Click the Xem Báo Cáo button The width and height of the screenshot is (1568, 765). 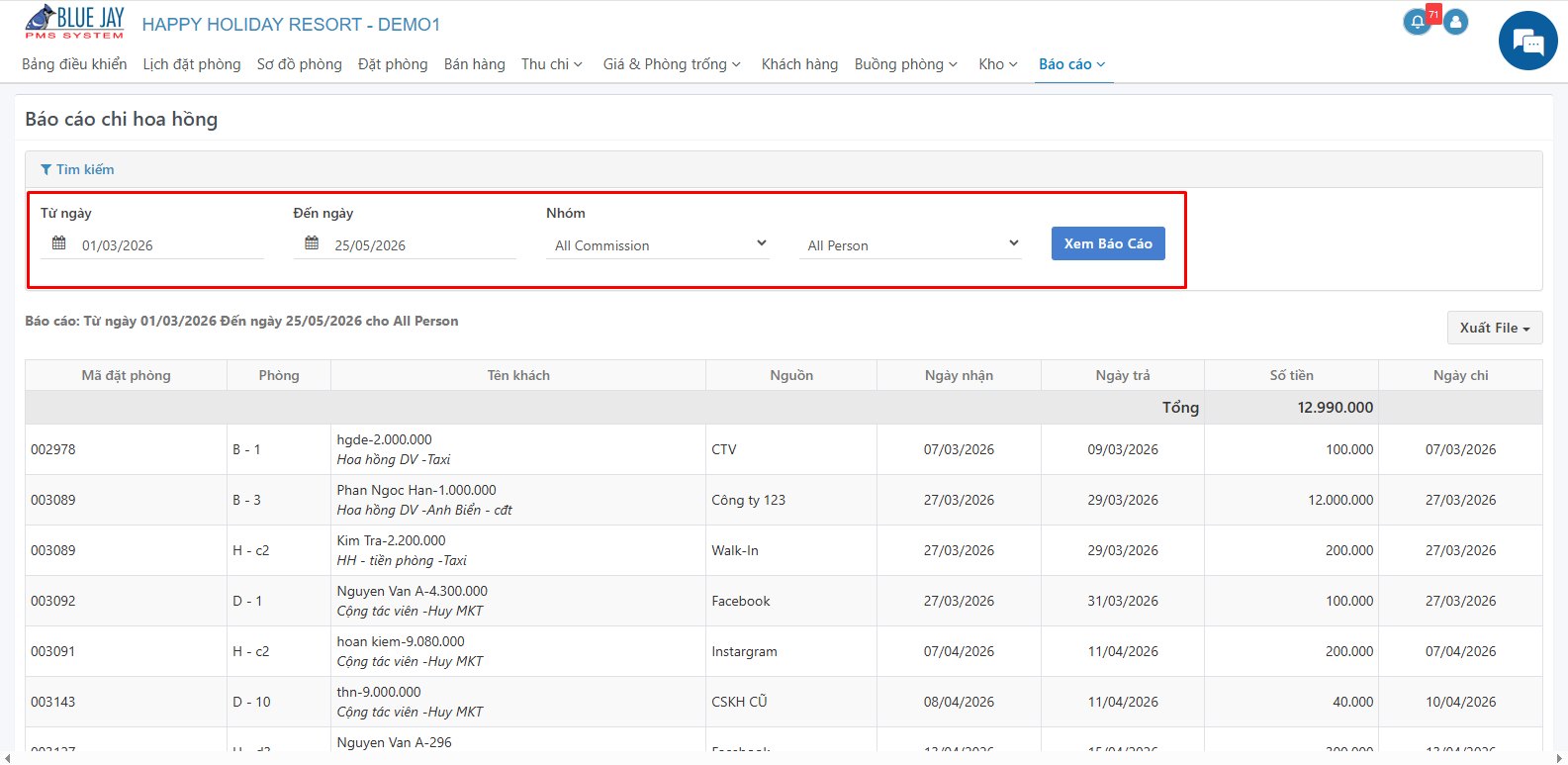tap(1108, 243)
